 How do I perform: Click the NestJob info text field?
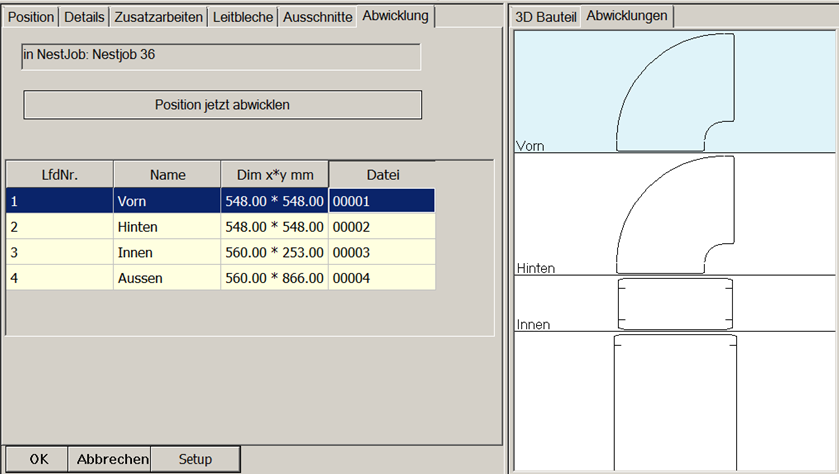coord(221,56)
